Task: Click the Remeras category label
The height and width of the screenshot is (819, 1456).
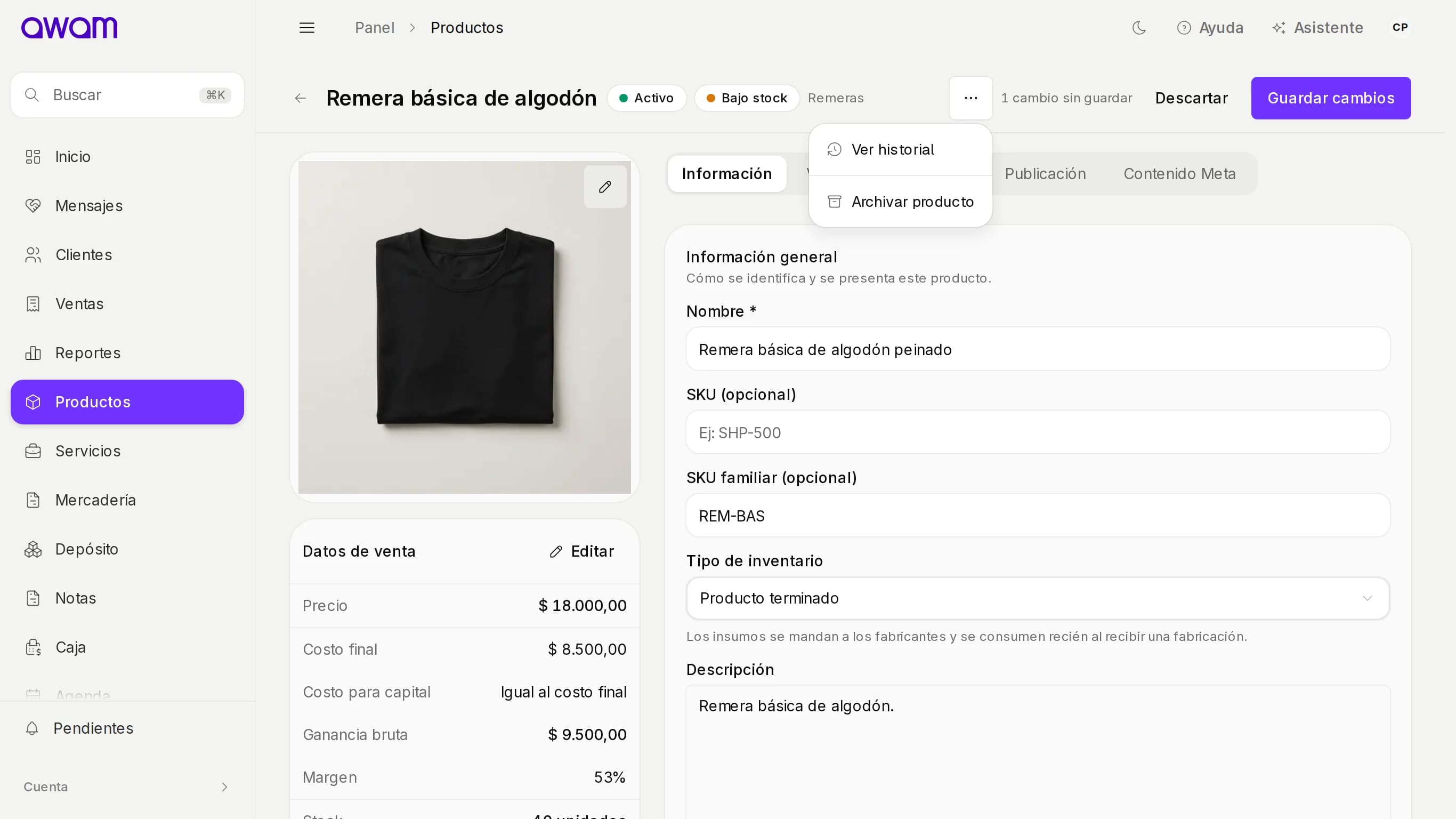Action: [x=836, y=99]
